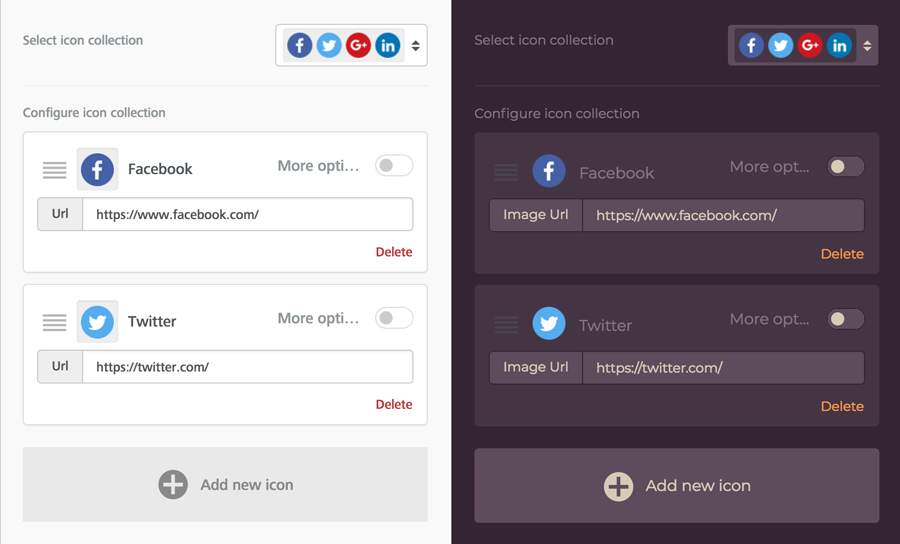This screenshot has width=900, height=544.
Task: Click the light Facebook Url input field
Action: pyautogui.click(x=247, y=214)
